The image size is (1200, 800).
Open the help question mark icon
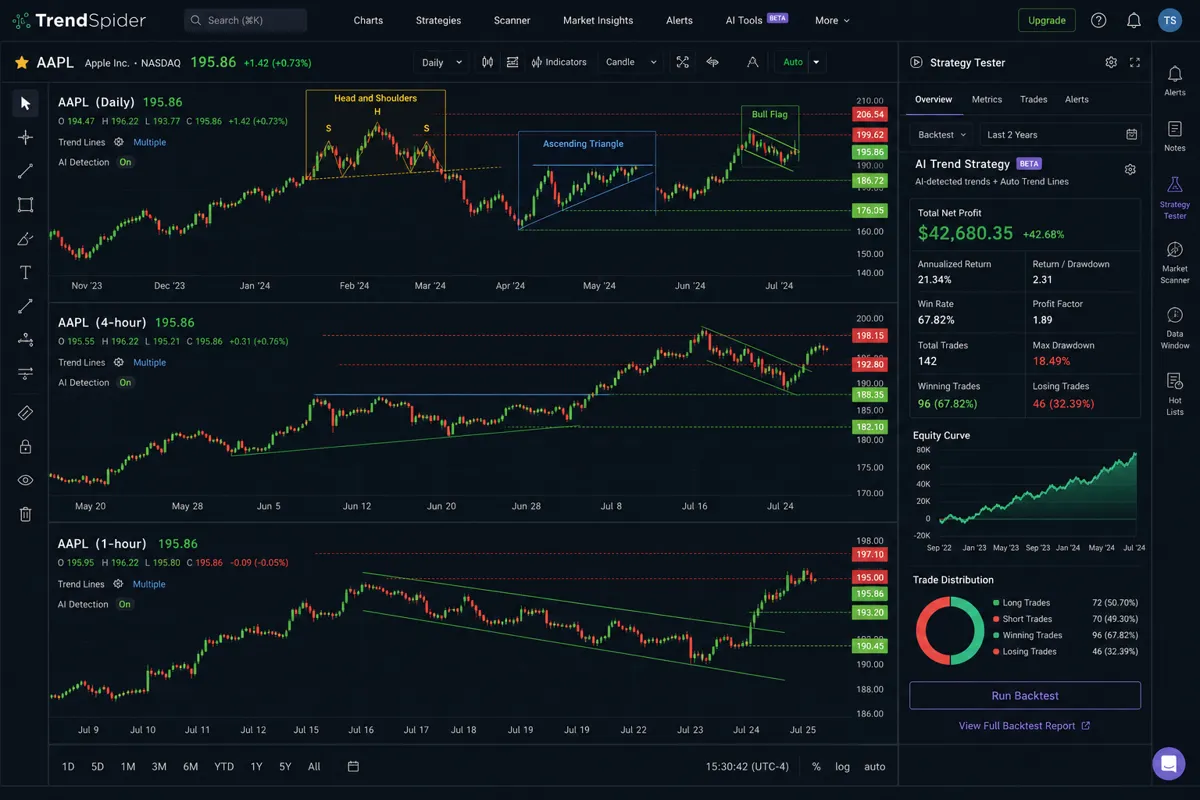pyautogui.click(x=1099, y=20)
